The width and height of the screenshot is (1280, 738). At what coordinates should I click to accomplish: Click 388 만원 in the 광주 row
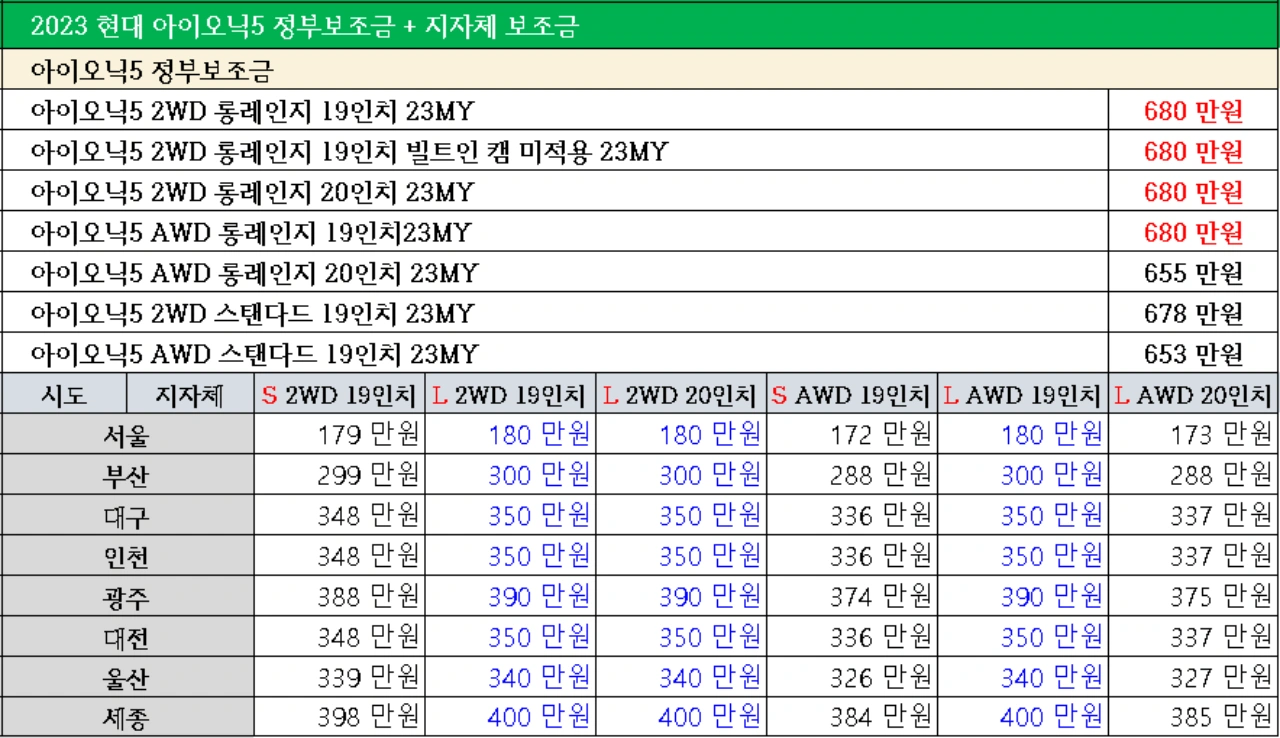click(369, 597)
